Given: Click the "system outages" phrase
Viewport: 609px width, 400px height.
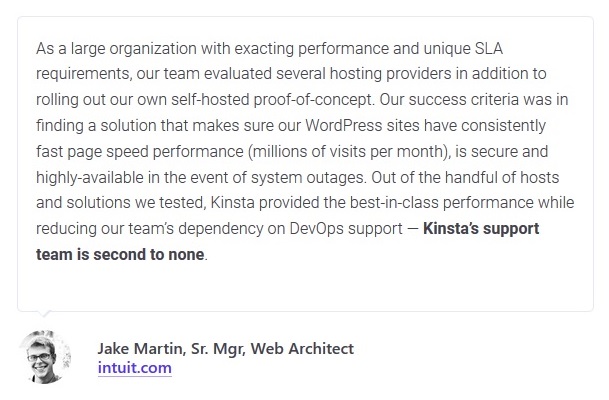Looking at the screenshot, I should tap(308, 177).
